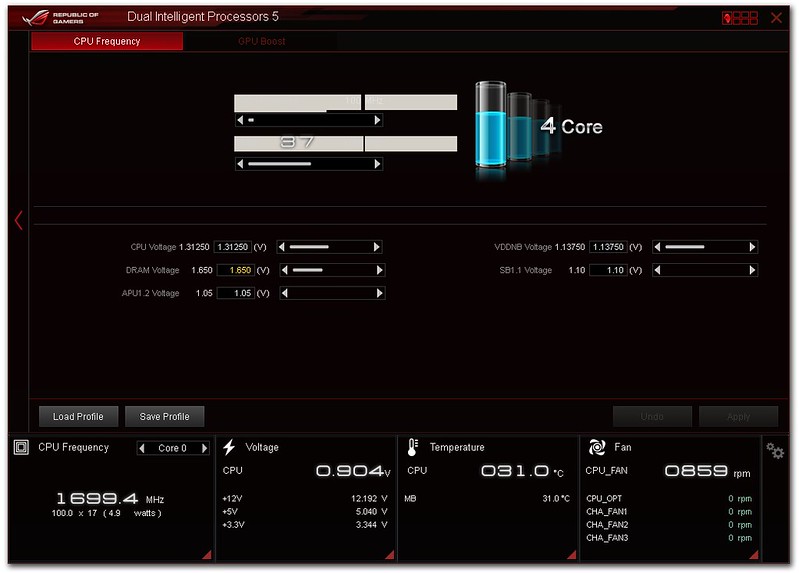799x573 pixels.
Task: Select the next core after Core 0
Action: pos(204,448)
